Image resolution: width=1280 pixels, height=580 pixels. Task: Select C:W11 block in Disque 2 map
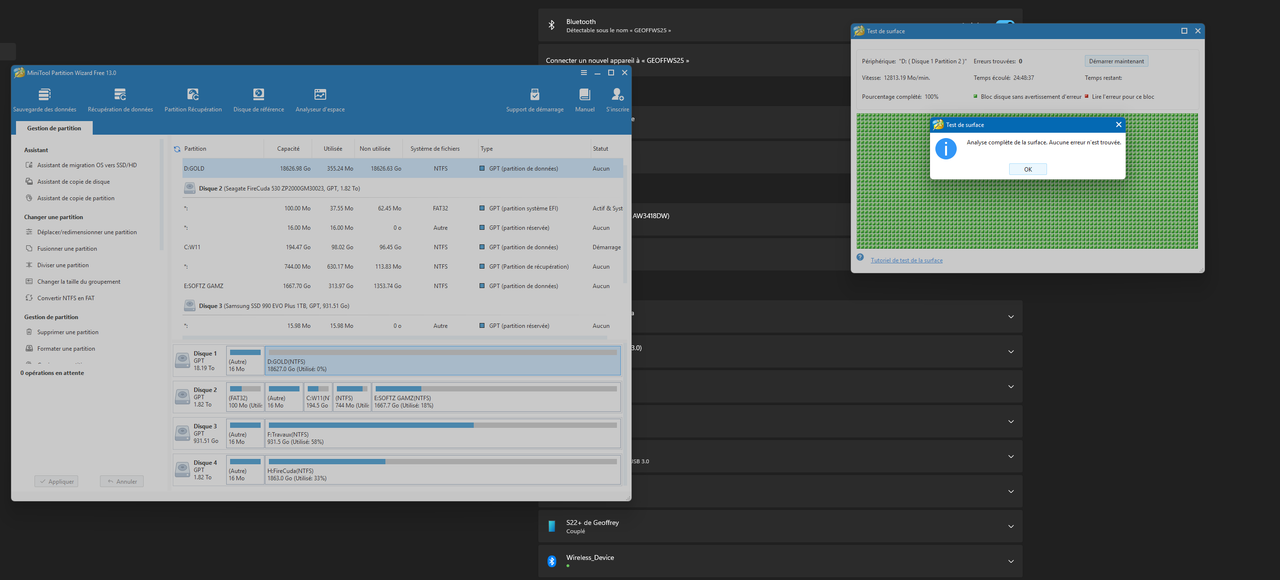[318, 396]
